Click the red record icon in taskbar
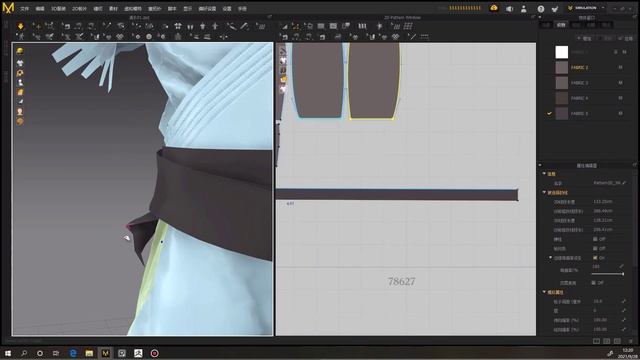 154,353
